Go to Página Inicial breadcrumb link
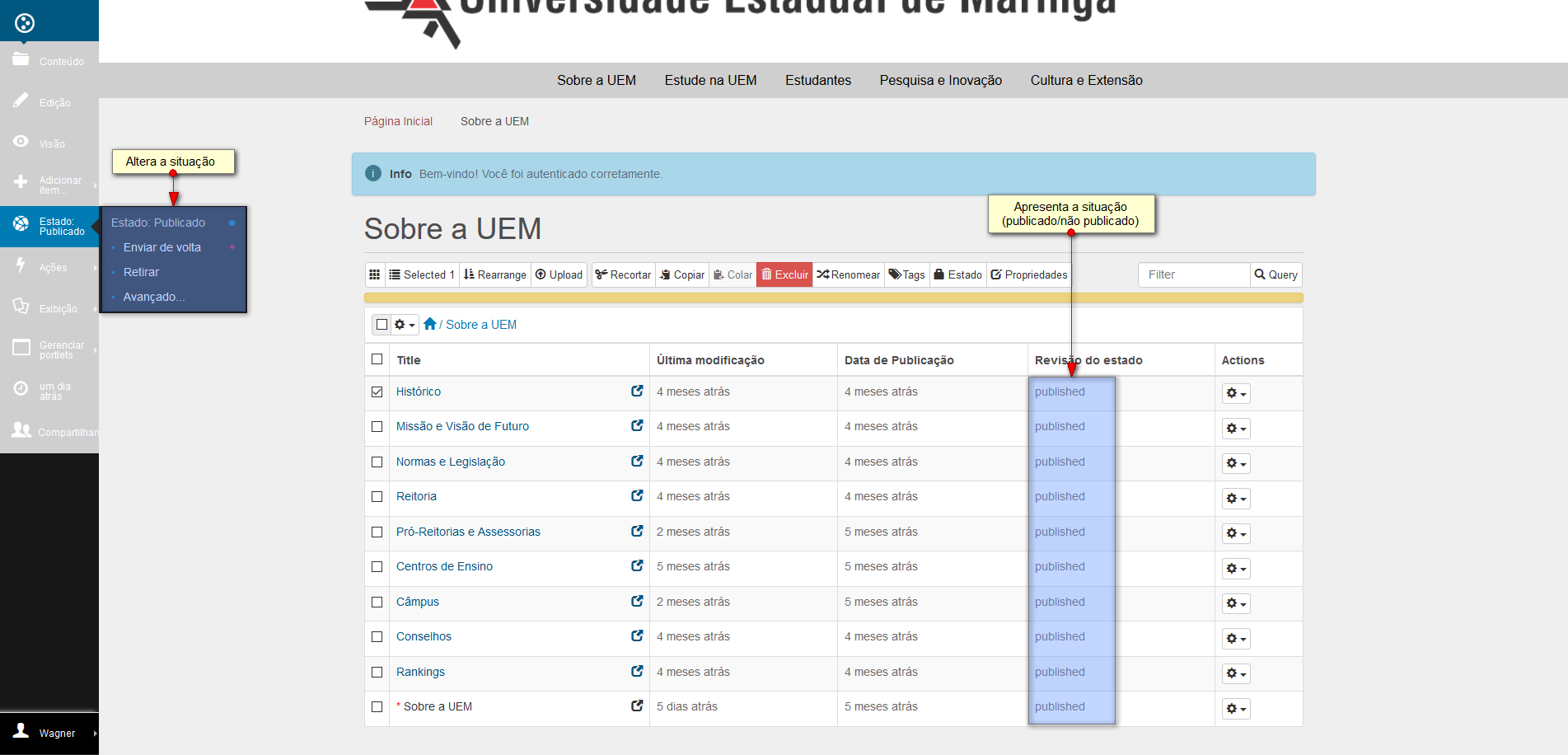 [x=398, y=121]
